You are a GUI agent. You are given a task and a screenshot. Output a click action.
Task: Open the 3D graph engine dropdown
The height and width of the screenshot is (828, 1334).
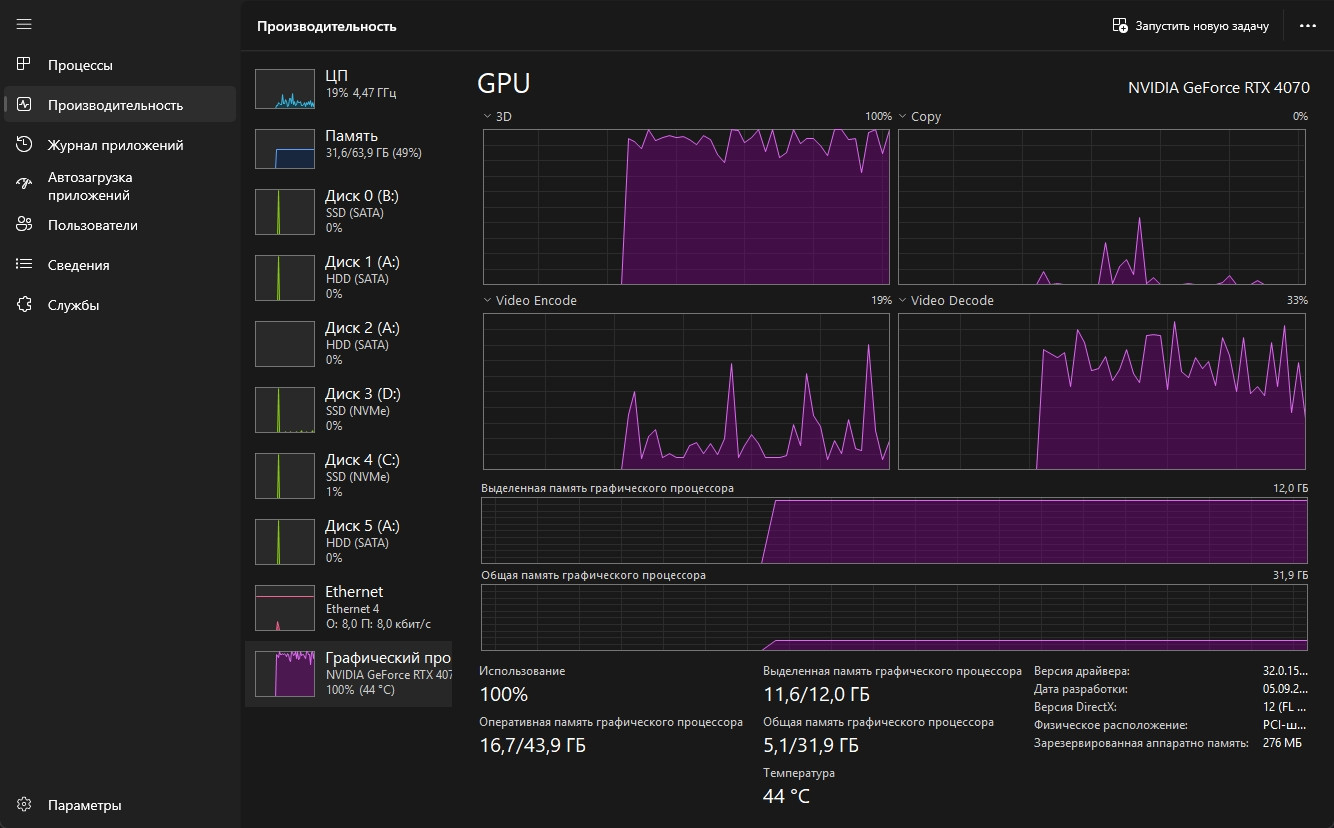(x=488, y=117)
